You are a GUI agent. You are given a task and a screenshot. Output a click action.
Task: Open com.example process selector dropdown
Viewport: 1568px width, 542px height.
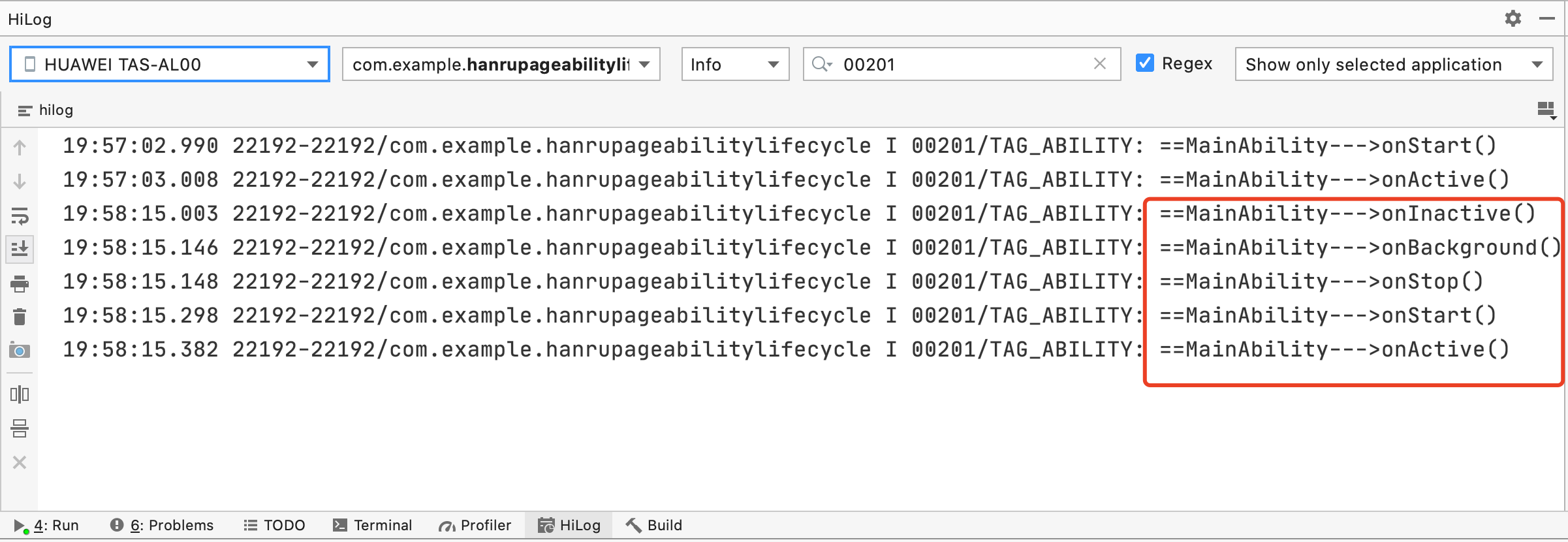pos(501,64)
